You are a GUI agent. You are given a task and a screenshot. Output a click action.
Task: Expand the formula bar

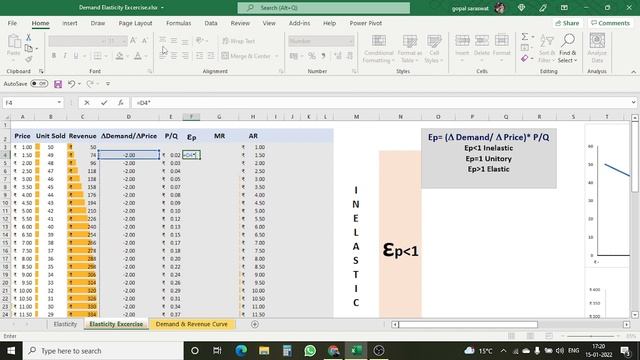633,102
